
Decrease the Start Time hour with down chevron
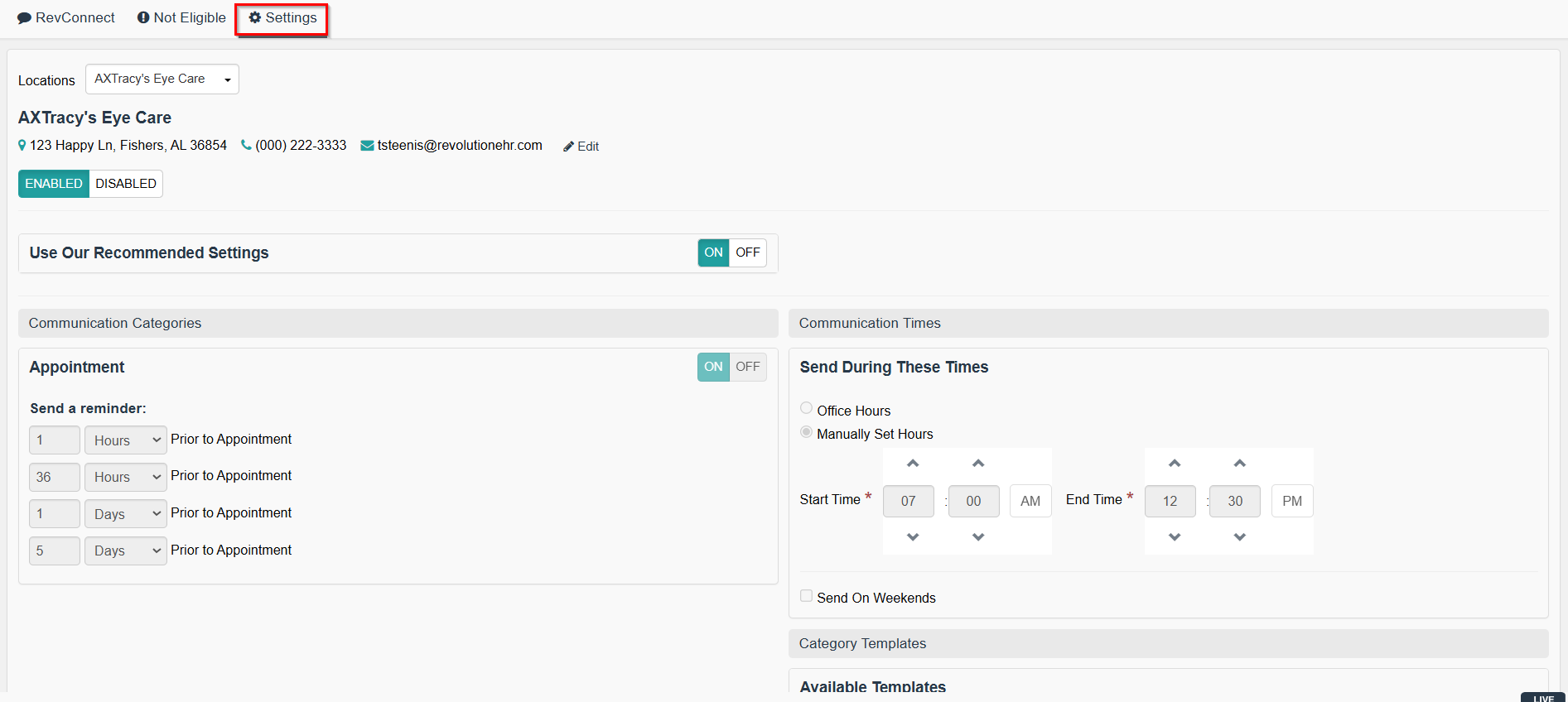(x=912, y=537)
